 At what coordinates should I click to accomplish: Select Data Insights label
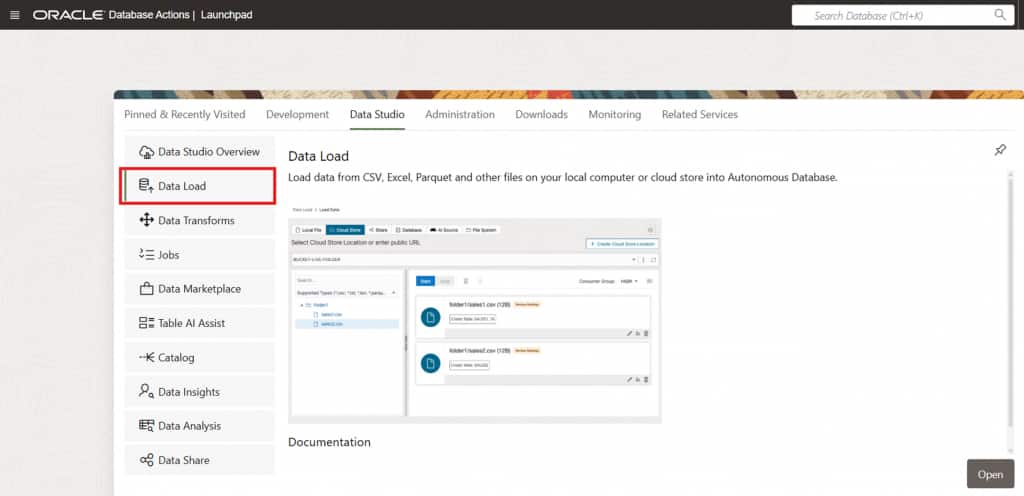pos(189,392)
